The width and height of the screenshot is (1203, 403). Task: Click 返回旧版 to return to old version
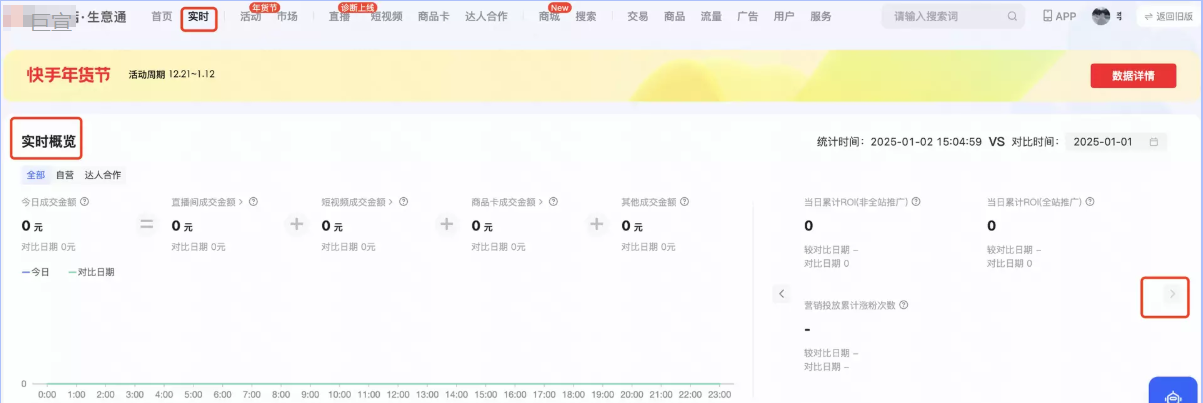click(1168, 17)
